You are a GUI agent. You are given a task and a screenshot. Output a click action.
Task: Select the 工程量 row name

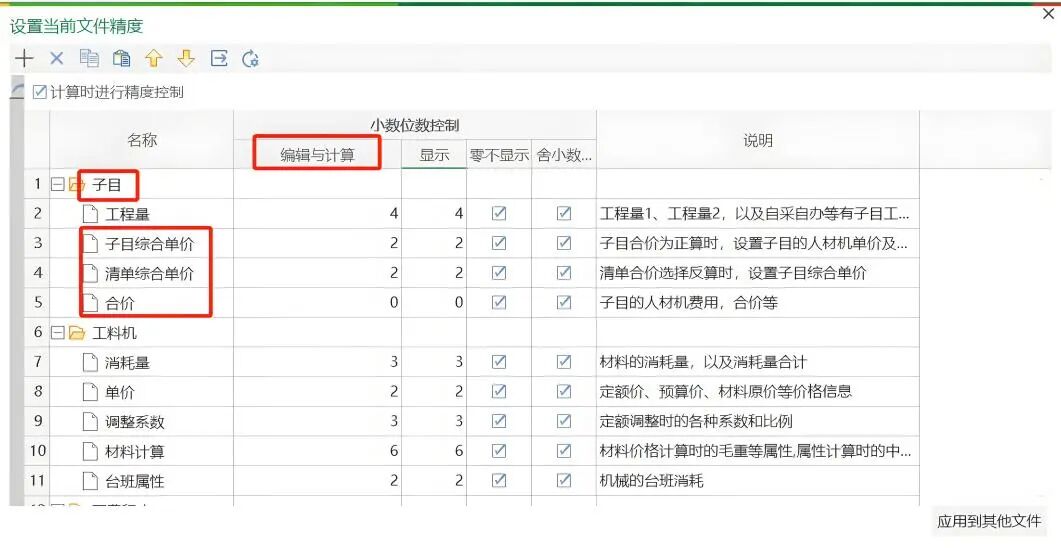coord(127,214)
